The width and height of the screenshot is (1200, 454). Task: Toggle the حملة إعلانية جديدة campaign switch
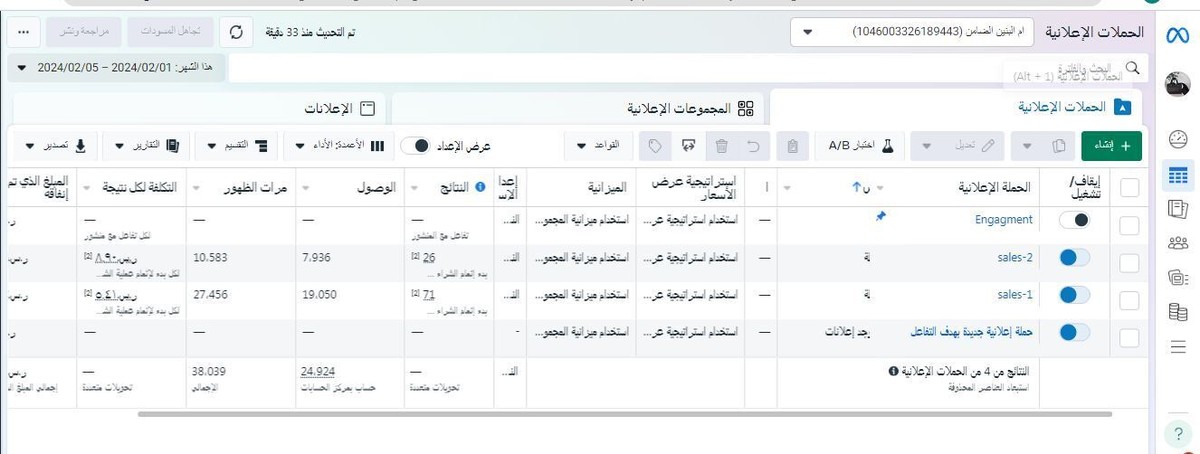tap(1074, 332)
